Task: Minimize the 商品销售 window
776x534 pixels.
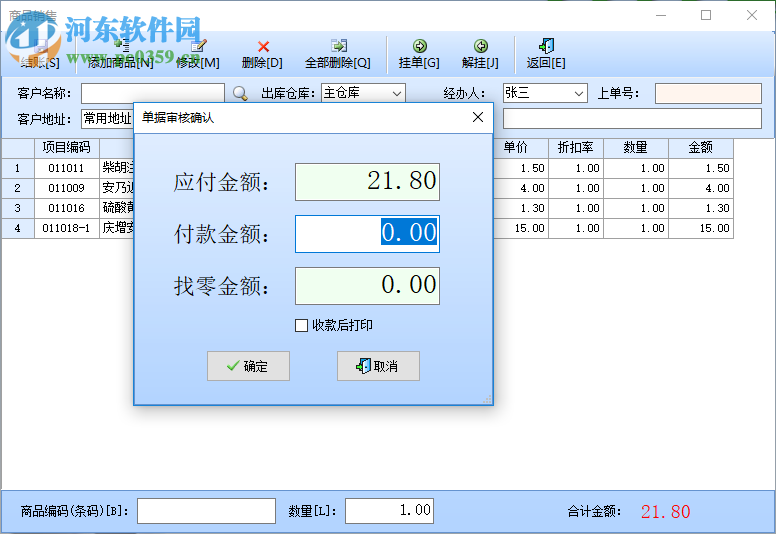Action: coord(661,15)
